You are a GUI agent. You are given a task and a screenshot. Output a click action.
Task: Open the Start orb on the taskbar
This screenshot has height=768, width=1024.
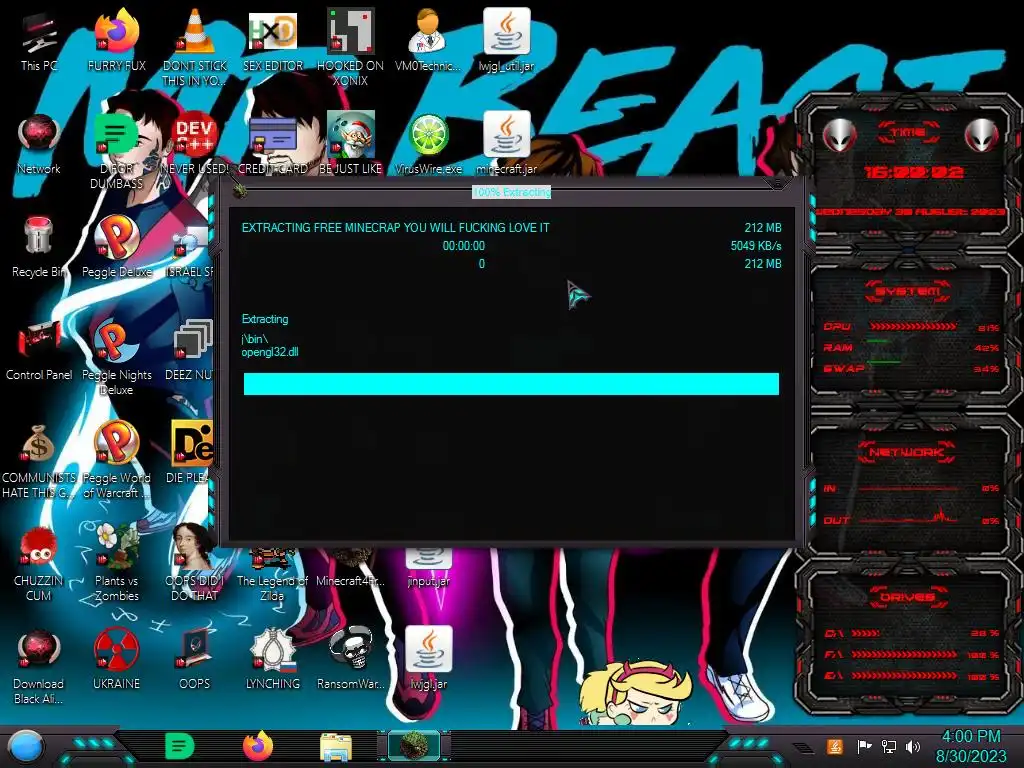26,746
